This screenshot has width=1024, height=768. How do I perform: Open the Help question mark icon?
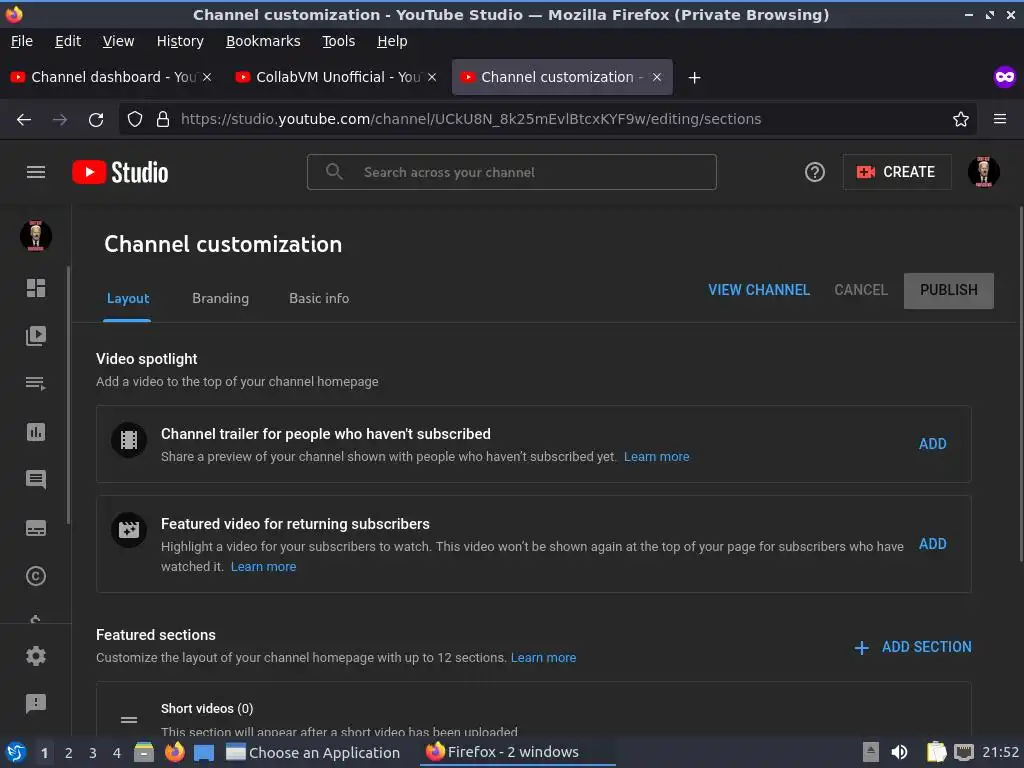tap(814, 172)
